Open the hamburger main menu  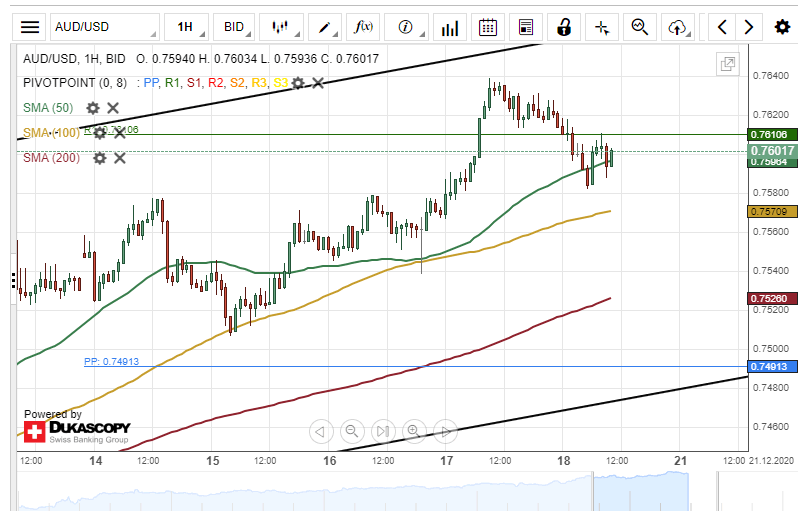tap(31, 27)
